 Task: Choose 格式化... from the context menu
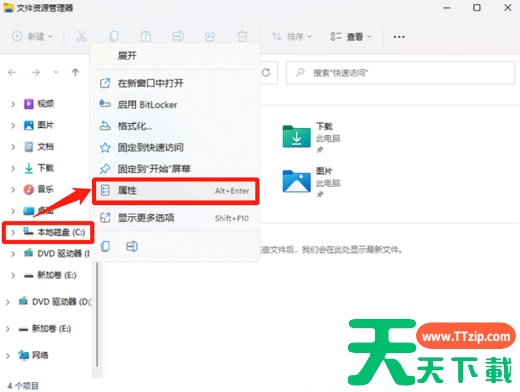(176, 126)
